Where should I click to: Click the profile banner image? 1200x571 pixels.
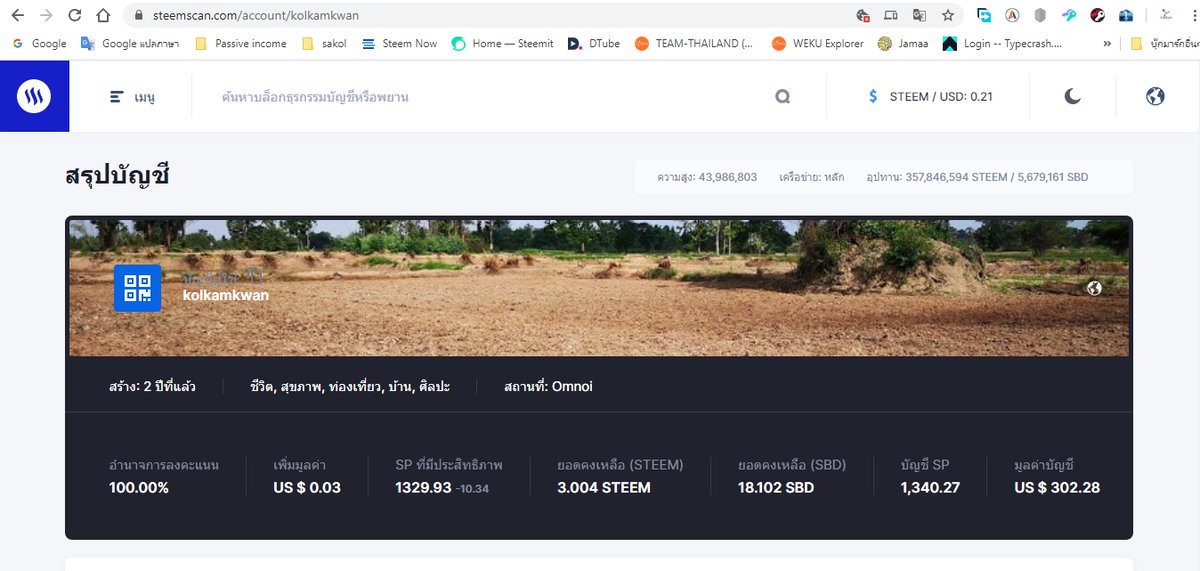tap(599, 288)
